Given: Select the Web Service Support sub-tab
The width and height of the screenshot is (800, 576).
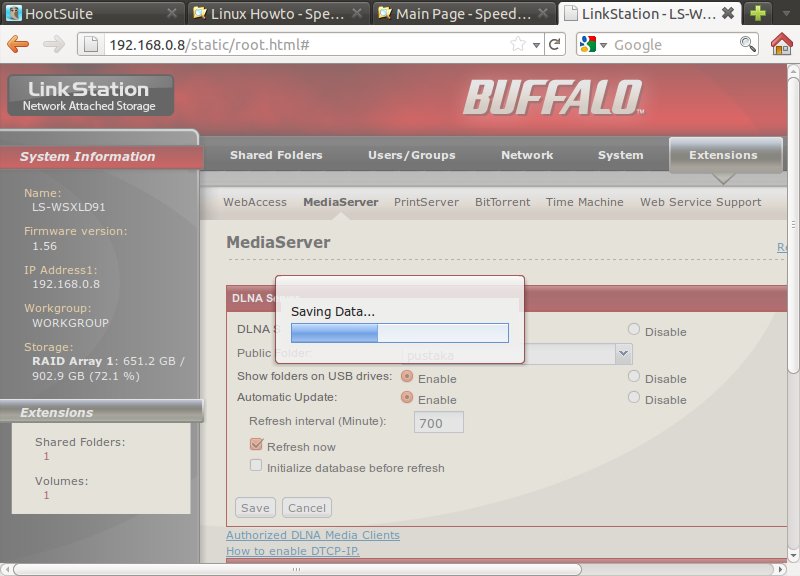Looking at the screenshot, I should tap(701, 202).
